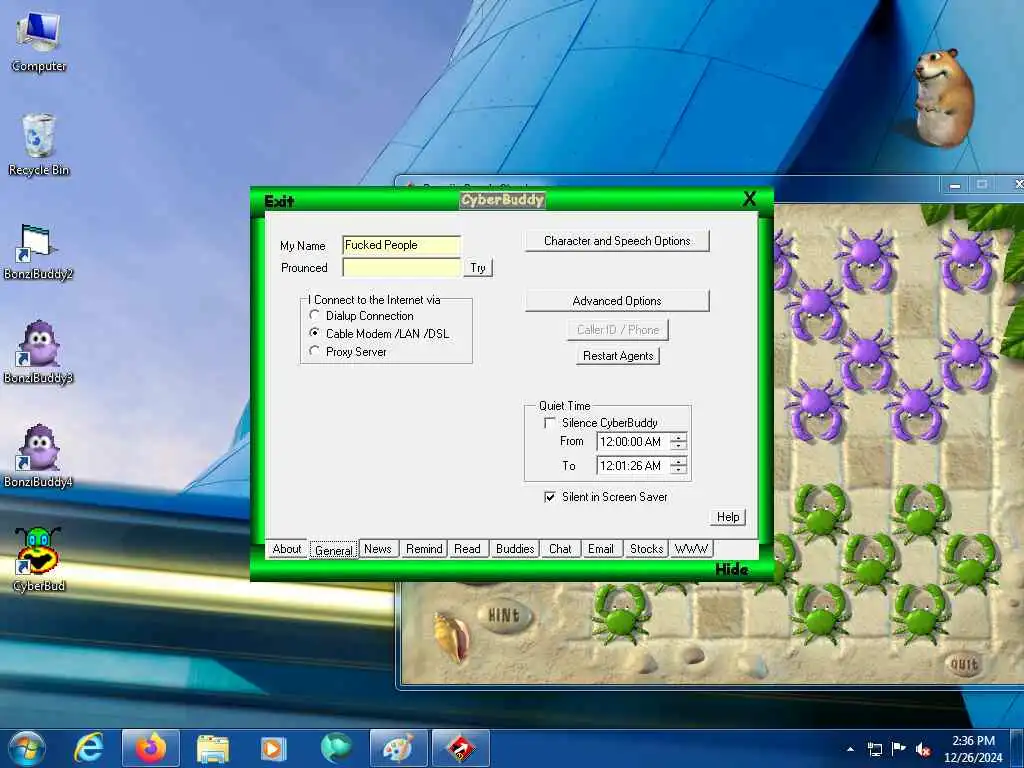Image resolution: width=1024 pixels, height=768 pixels.
Task: Click the HINT stone in the game
Action: pyautogui.click(x=504, y=615)
